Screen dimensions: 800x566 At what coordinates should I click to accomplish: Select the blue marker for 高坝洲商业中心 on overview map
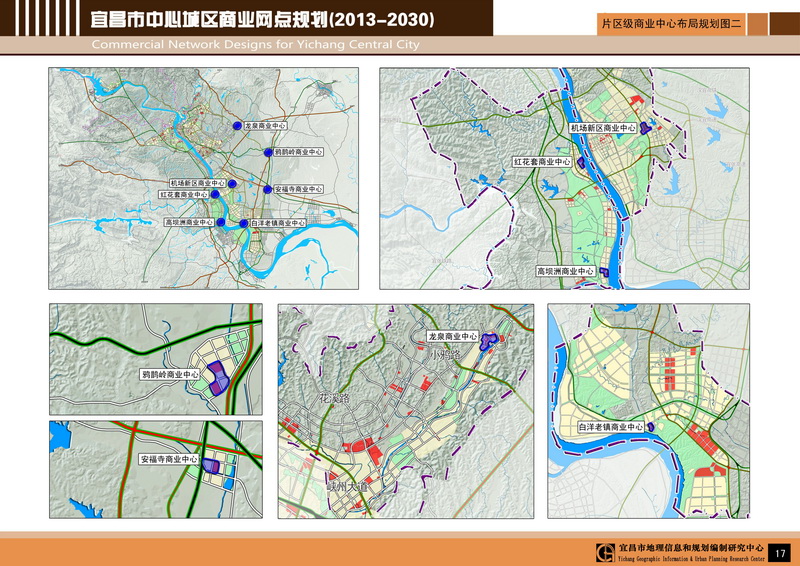click(x=221, y=222)
